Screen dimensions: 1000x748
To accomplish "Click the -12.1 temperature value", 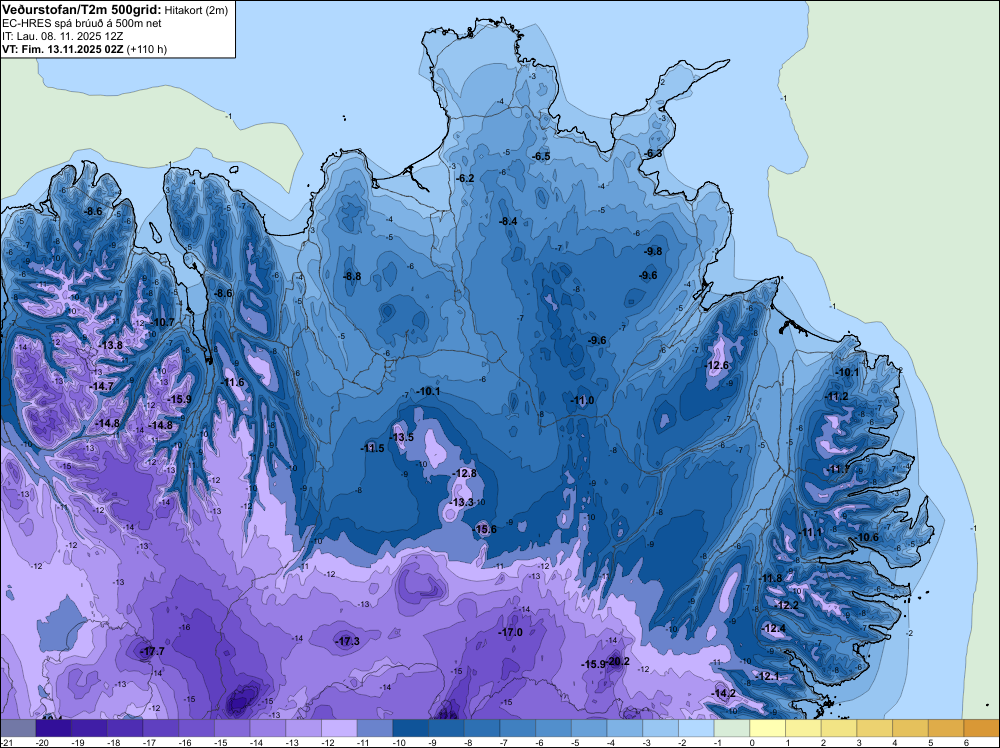I will pos(767,676).
